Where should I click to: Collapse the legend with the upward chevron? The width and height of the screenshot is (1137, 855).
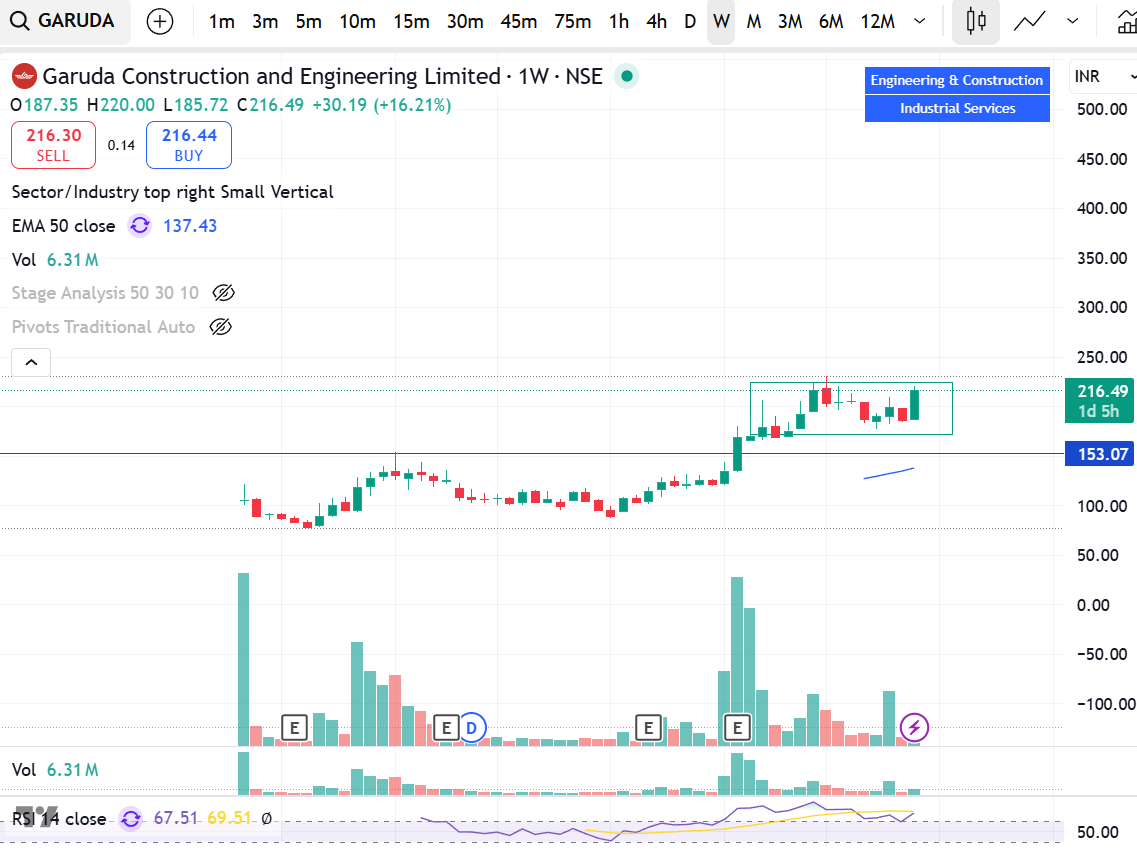point(30,362)
